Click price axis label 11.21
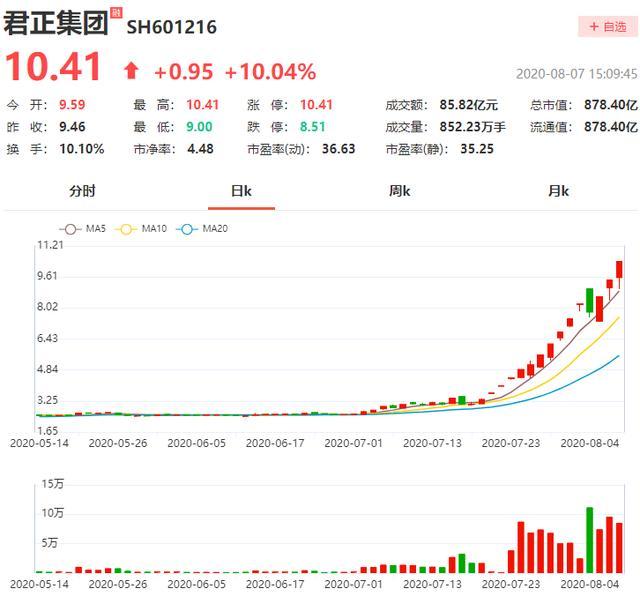Viewport: 640px width, 611px height. click(50, 245)
